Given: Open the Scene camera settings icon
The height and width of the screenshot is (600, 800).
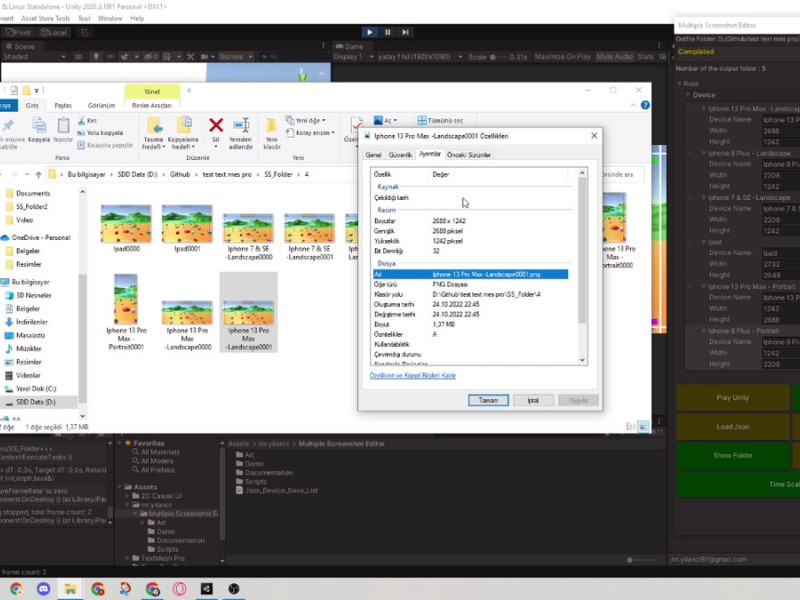Looking at the screenshot, I should click(206, 57).
